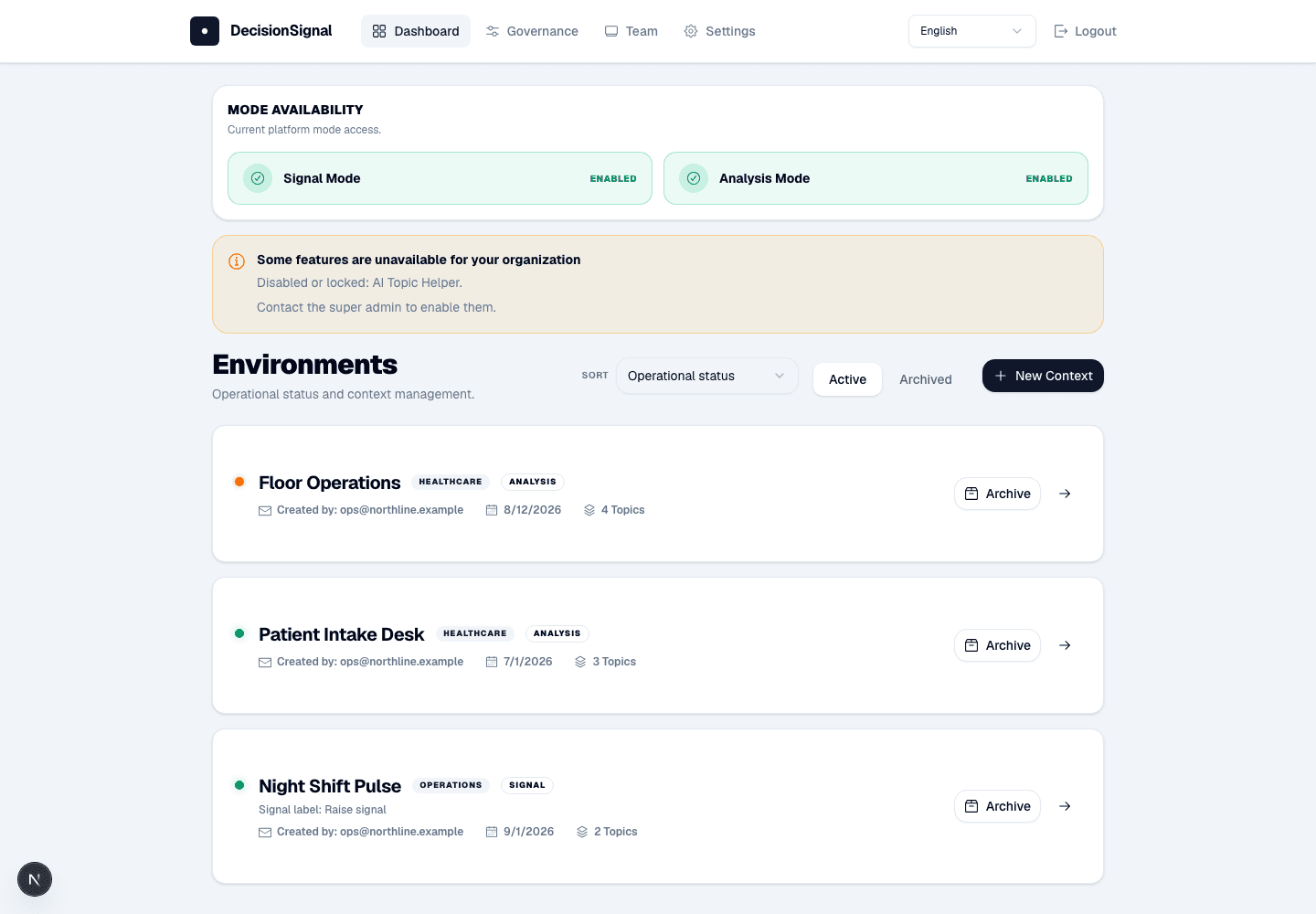Open the Floor Operations environment title
Image resolution: width=1316 pixels, height=914 pixels.
[329, 483]
